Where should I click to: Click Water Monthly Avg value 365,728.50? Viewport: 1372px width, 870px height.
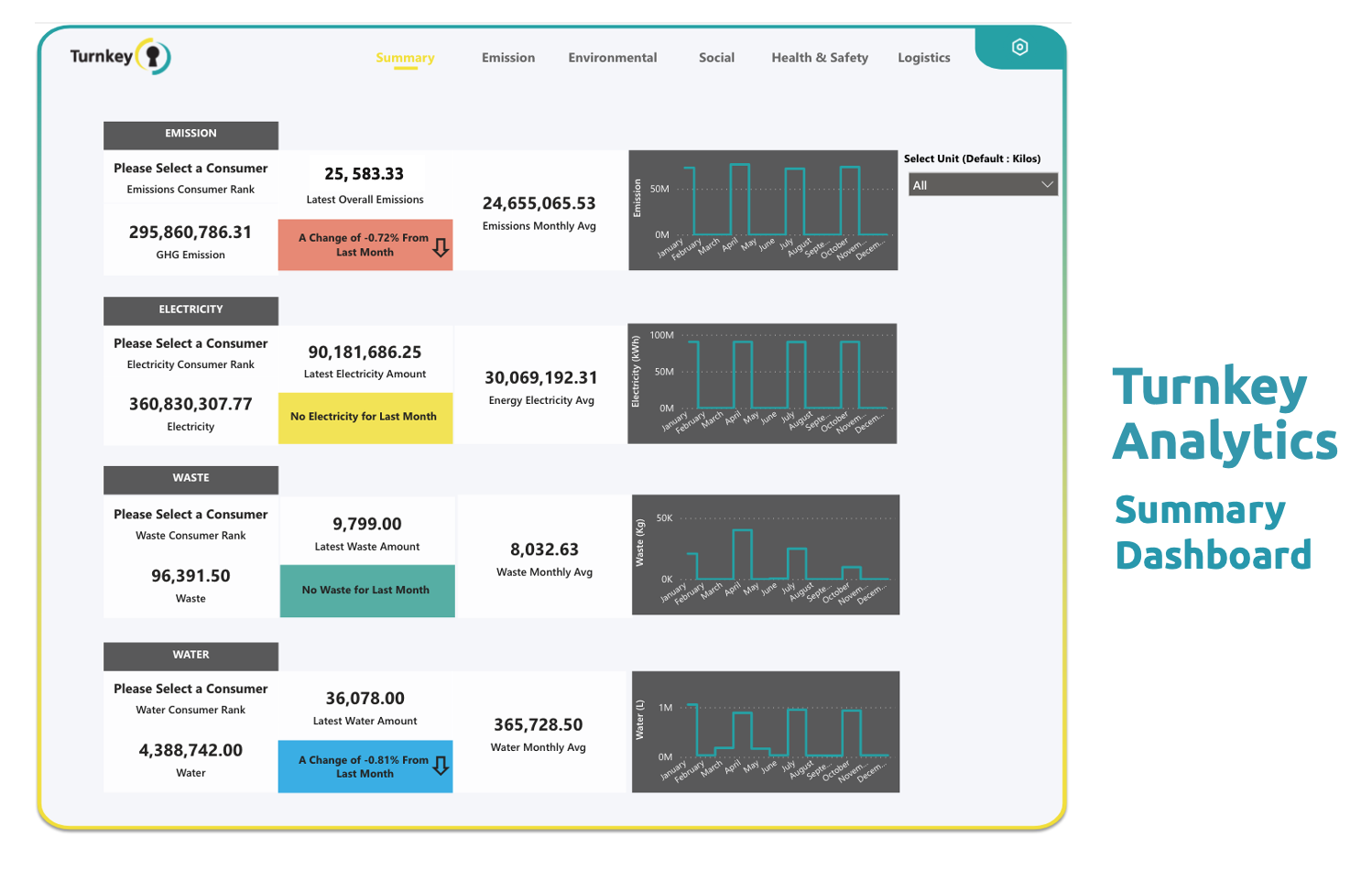539,725
